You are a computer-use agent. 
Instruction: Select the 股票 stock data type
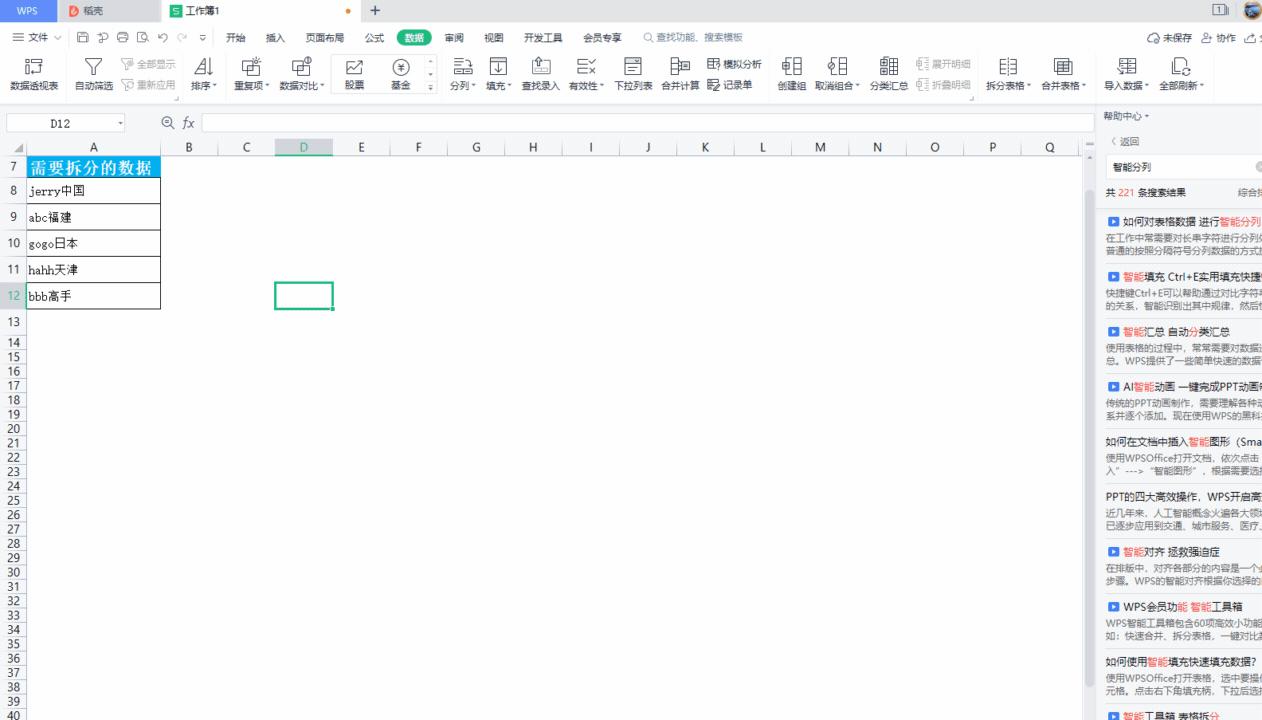[x=354, y=75]
